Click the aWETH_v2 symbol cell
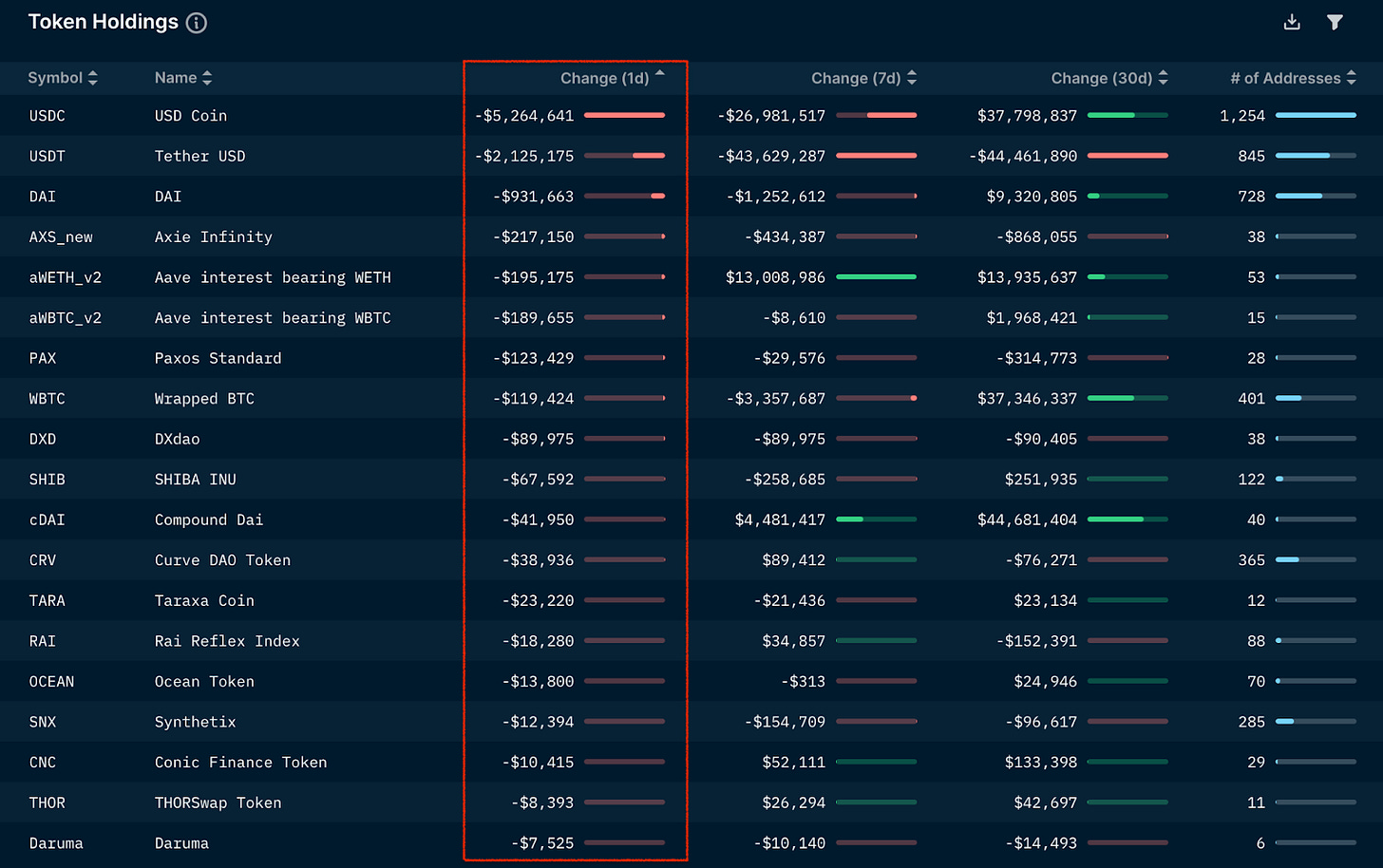 point(66,277)
